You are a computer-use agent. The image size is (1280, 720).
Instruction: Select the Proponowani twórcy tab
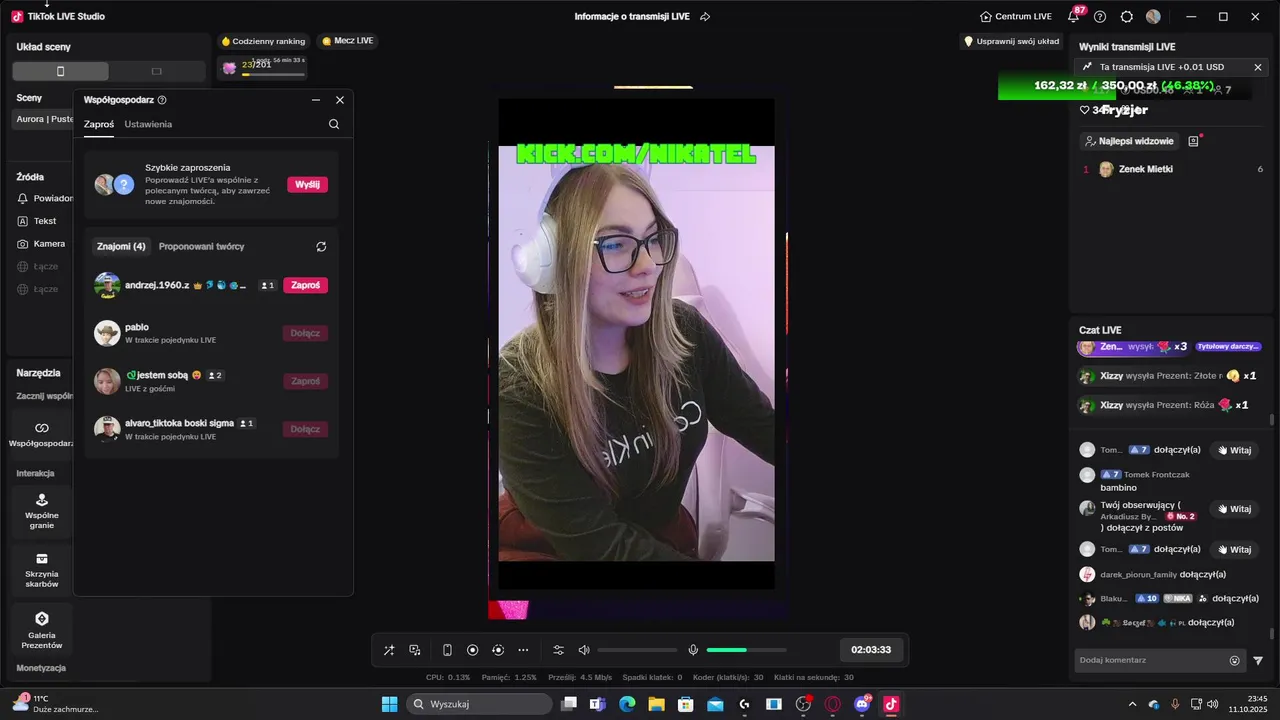(201, 246)
